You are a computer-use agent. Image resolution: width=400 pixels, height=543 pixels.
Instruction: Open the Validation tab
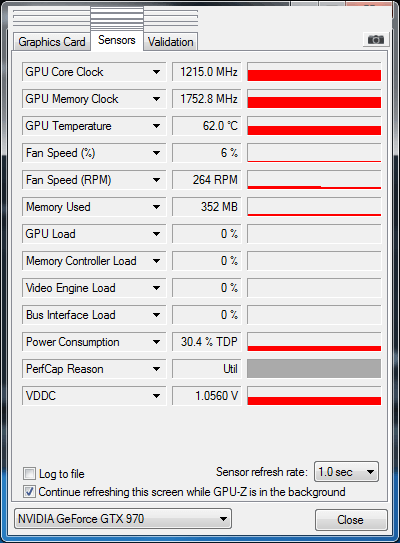170,42
